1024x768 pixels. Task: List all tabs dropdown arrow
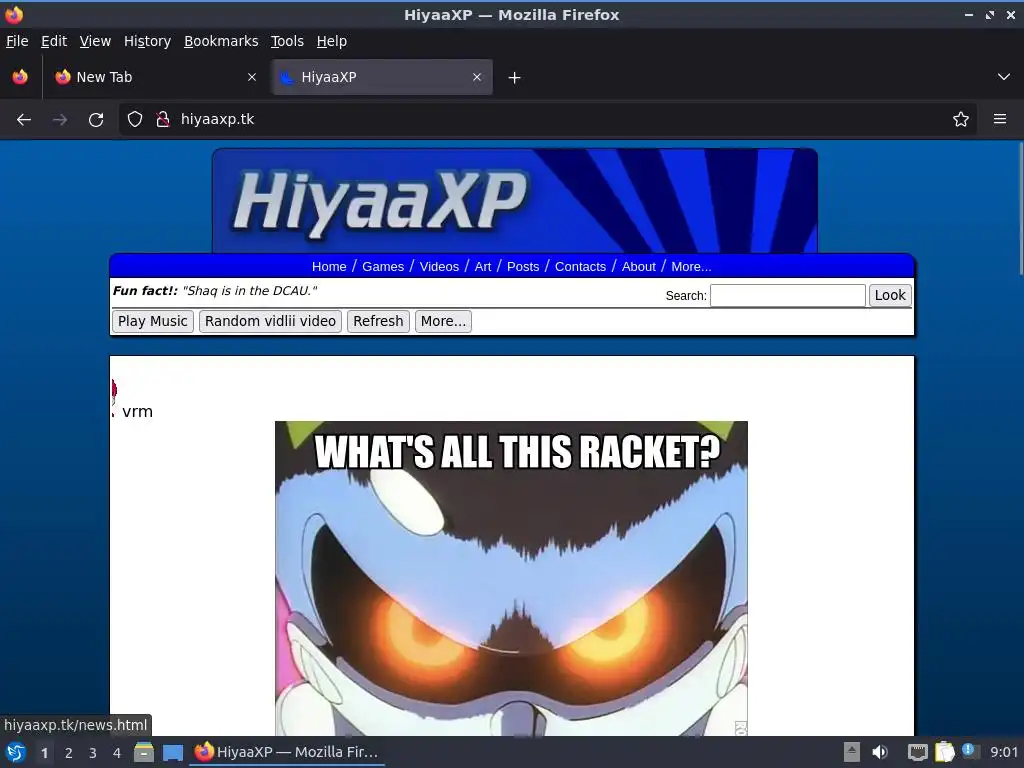[1004, 77]
